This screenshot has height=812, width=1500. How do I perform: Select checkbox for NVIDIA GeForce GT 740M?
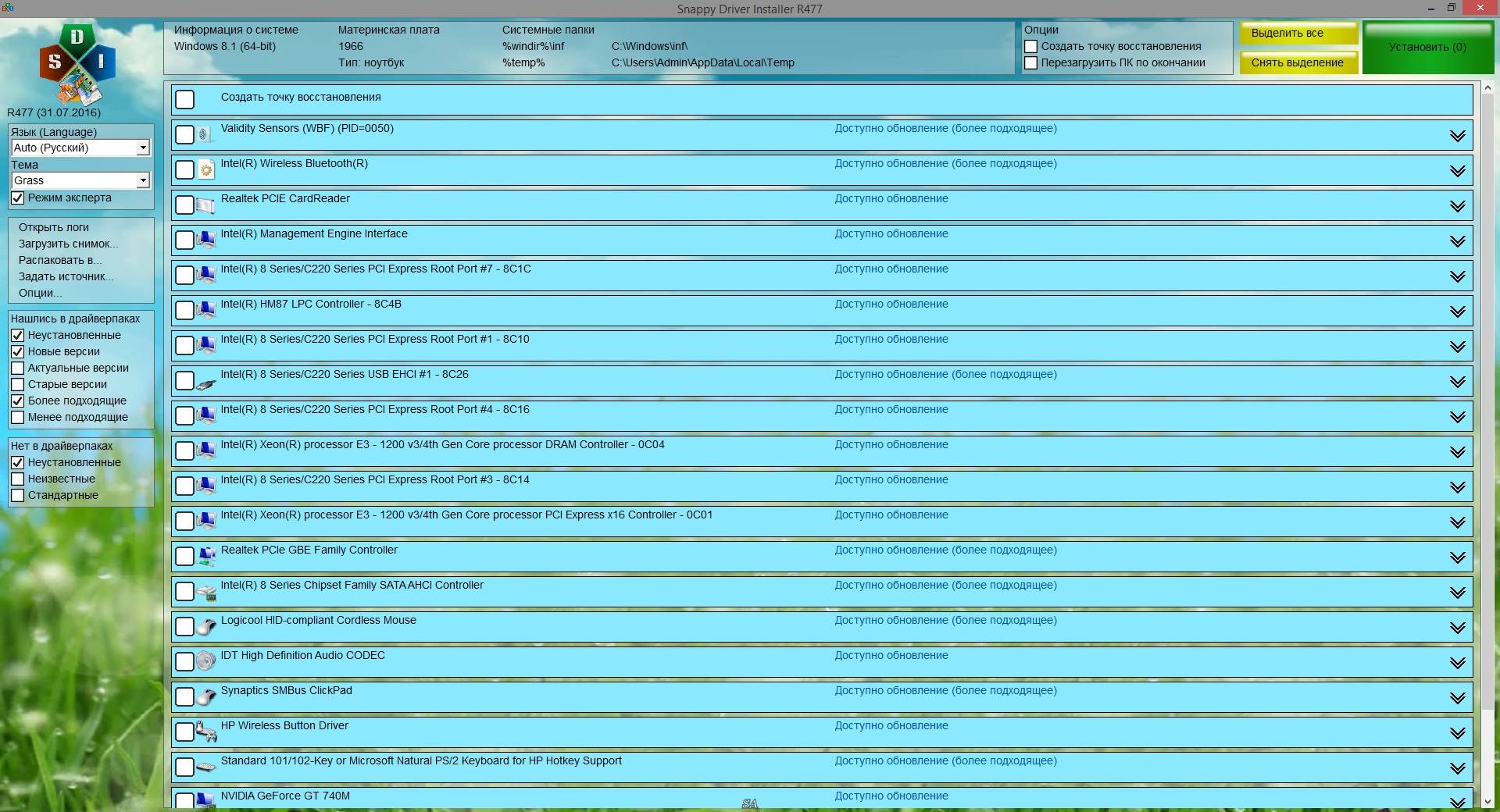[184, 800]
